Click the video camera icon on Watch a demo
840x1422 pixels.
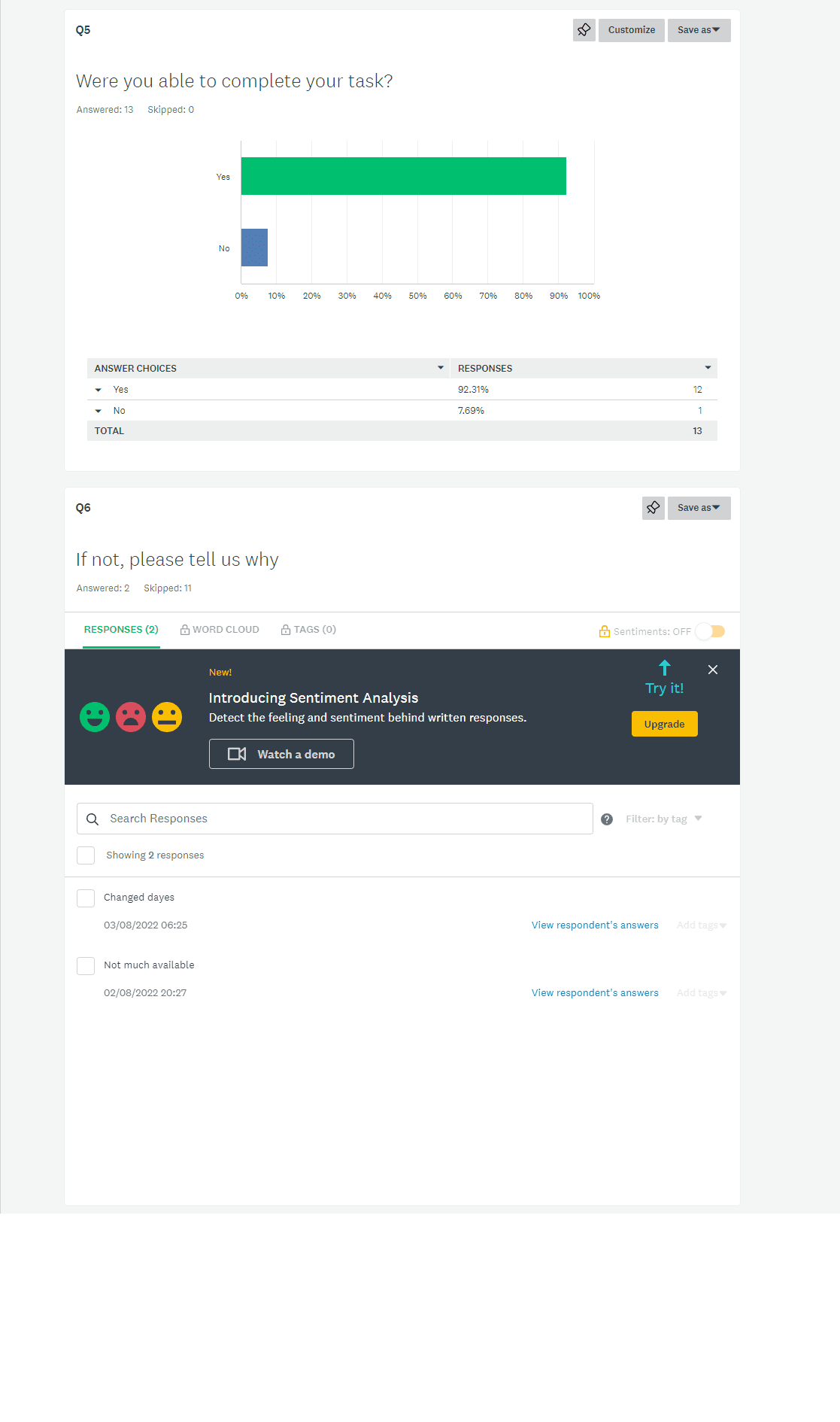[237, 754]
